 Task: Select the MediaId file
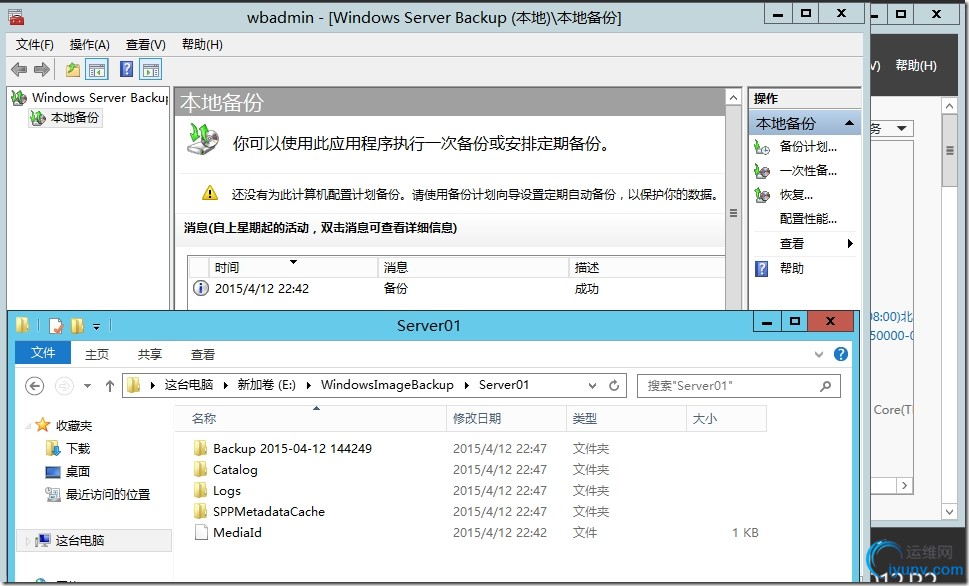point(237,533)
